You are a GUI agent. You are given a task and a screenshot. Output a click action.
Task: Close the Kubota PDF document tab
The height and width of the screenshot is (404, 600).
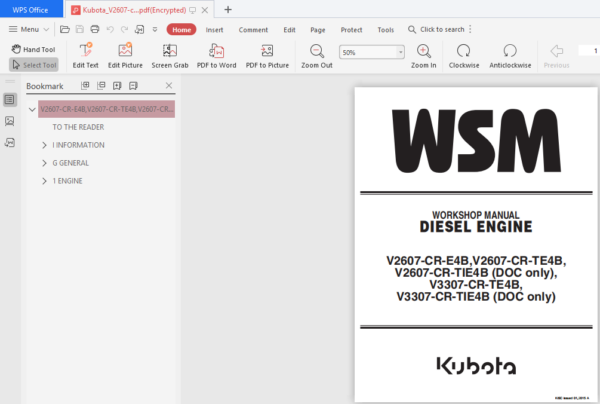tap(205, 10)
